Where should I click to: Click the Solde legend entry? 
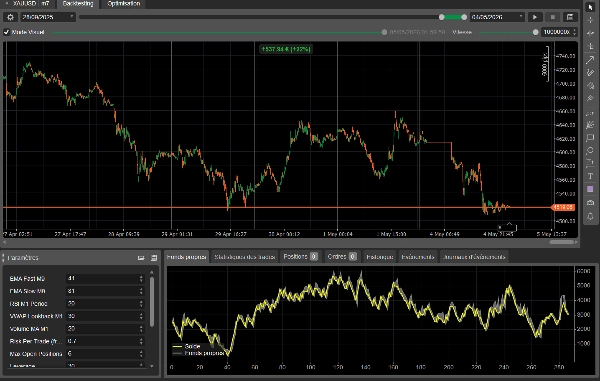(187, 346)
